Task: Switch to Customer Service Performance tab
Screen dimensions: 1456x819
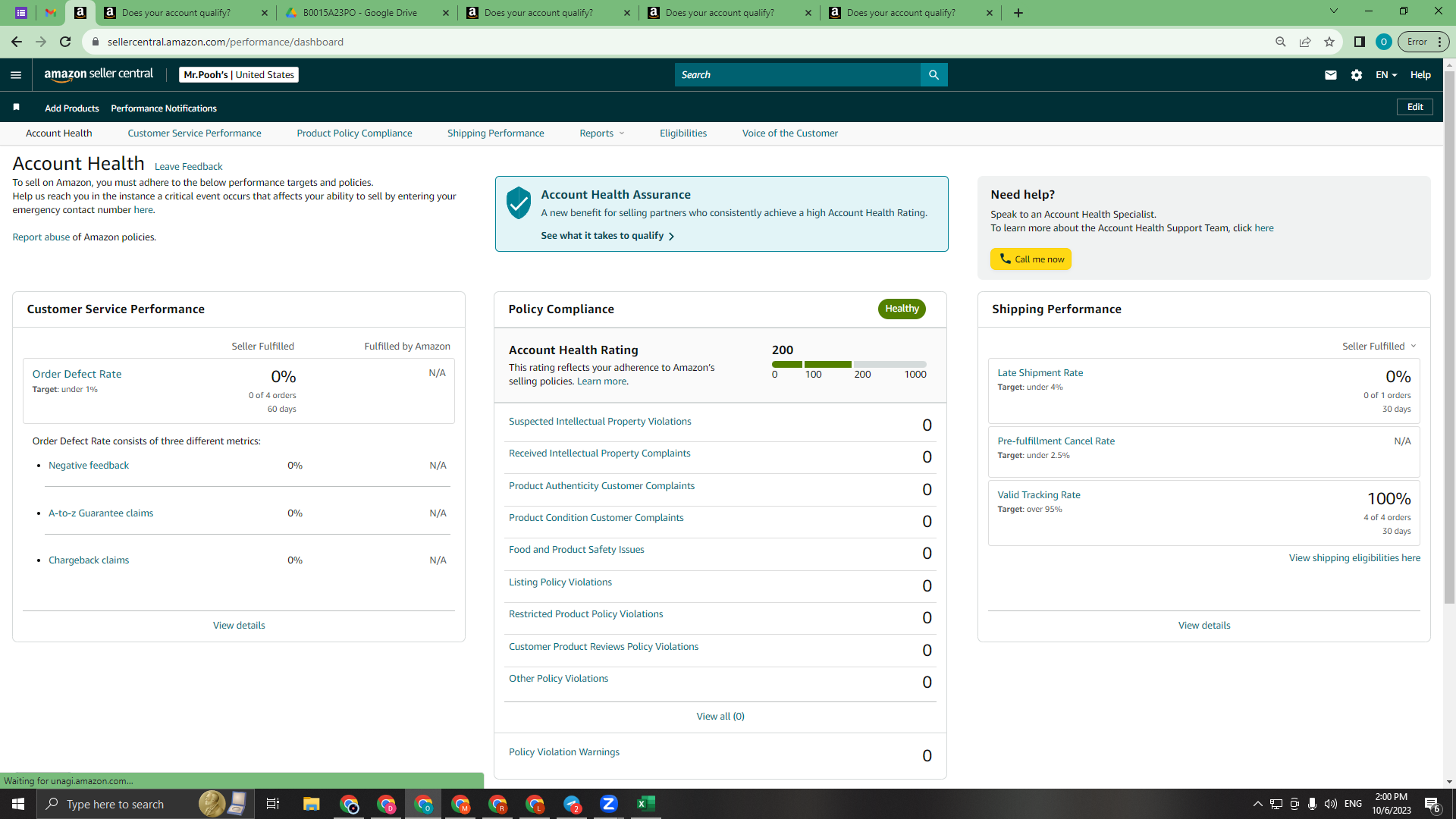Action: point(194,133)
